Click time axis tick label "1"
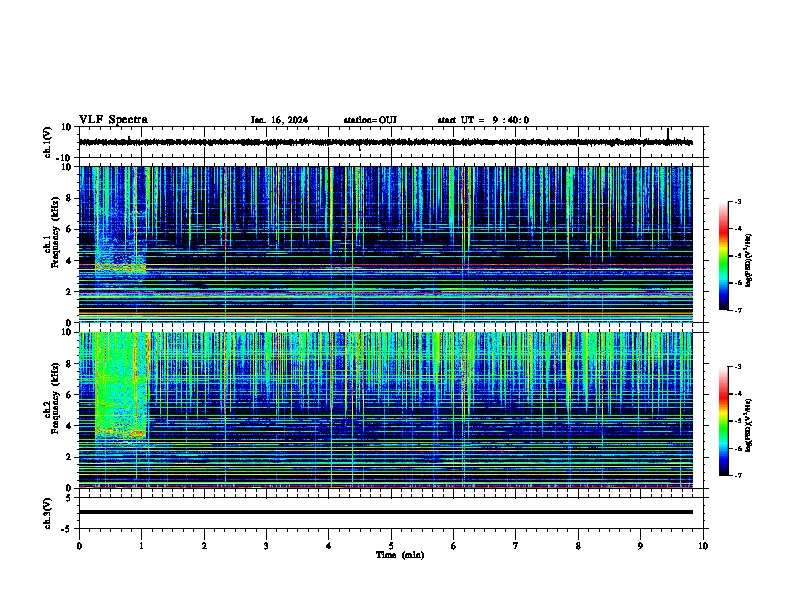Screen dimensions: 792x612 point(141,546)
